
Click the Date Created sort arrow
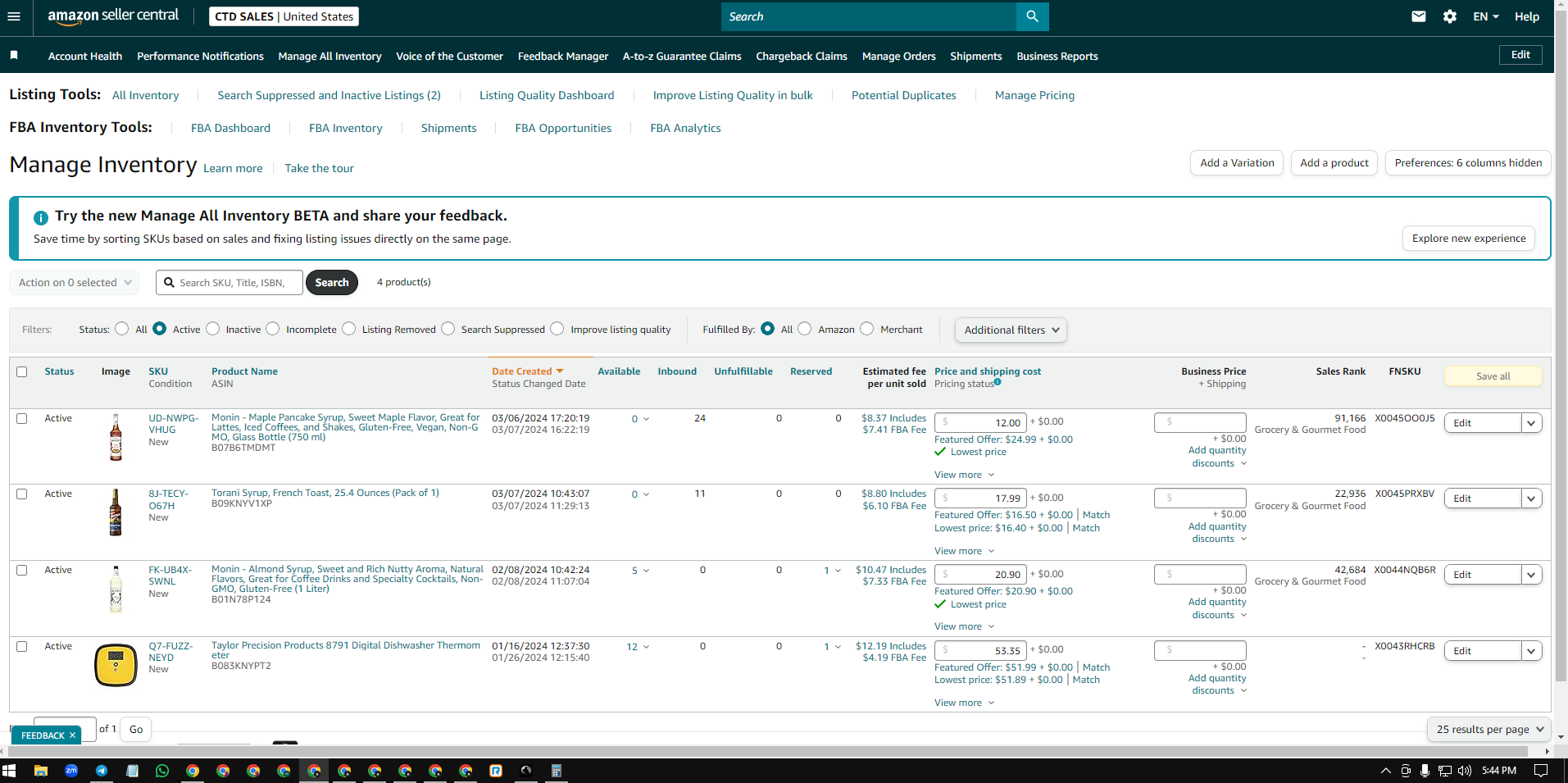click(x=560, y=371)
